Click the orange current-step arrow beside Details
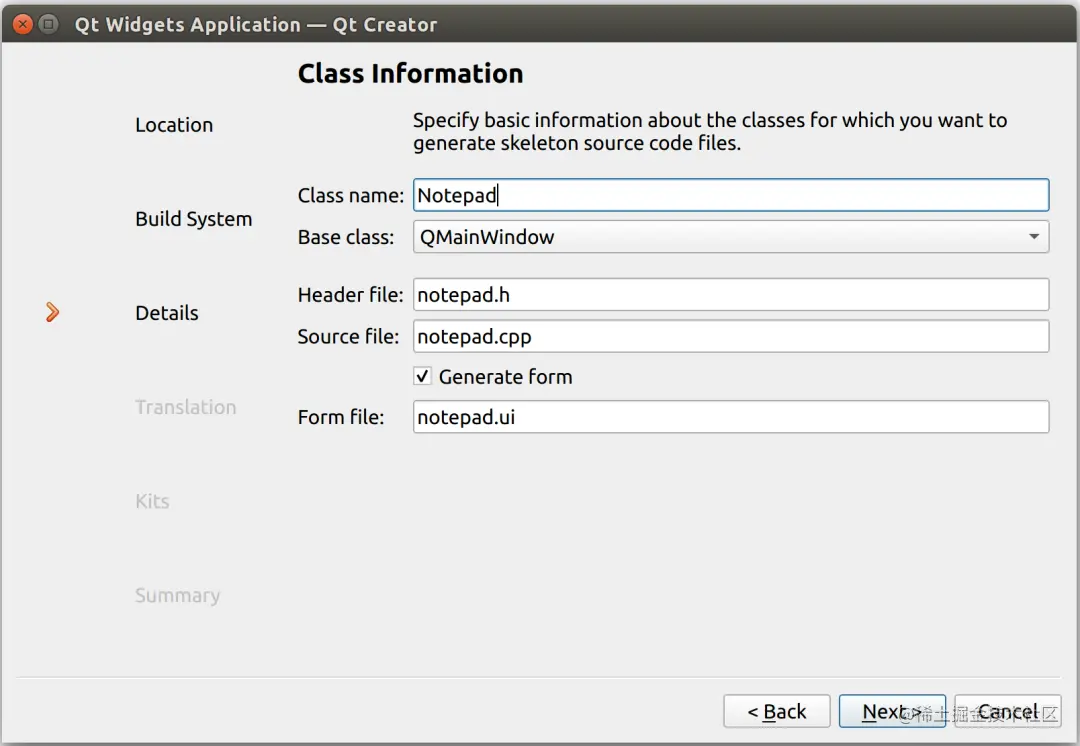1080x746 pixels. [53, 313]
